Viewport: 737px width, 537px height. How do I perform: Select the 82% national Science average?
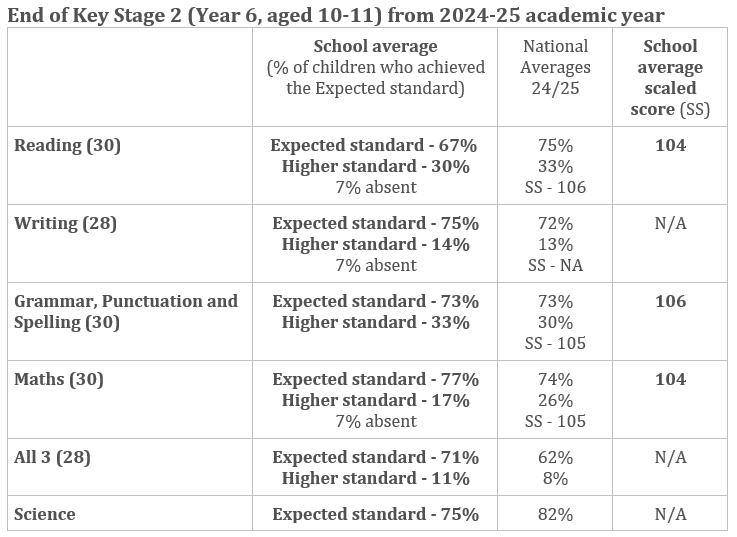pyautogui.click(x=556, y=514)
